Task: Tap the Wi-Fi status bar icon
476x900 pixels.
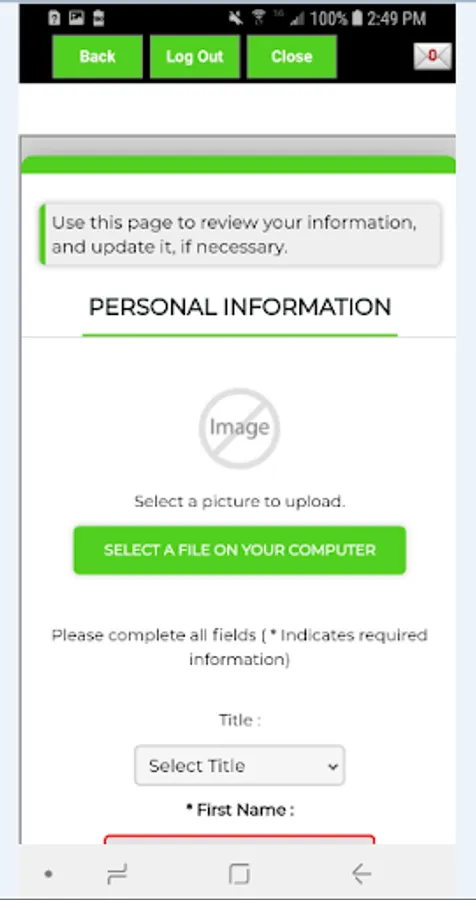Action: click(x=258, y=18)
